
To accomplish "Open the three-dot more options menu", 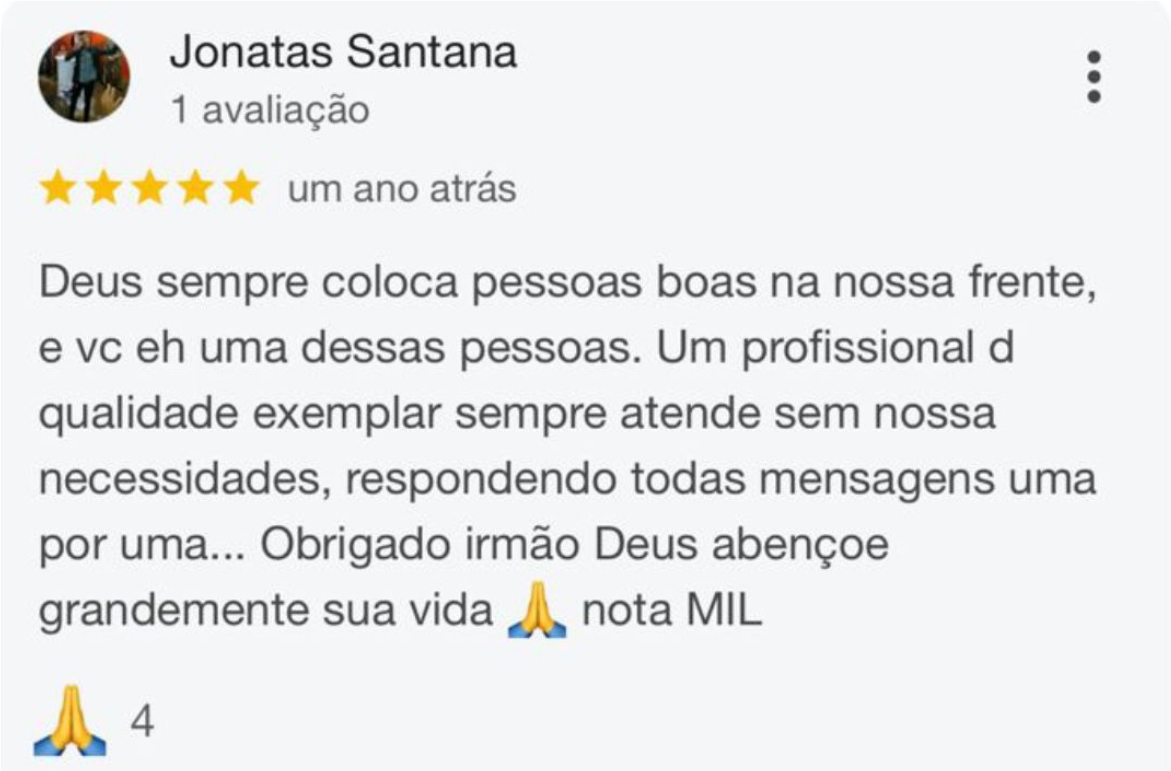I will pyautogui.click(x=1094, y=76).
